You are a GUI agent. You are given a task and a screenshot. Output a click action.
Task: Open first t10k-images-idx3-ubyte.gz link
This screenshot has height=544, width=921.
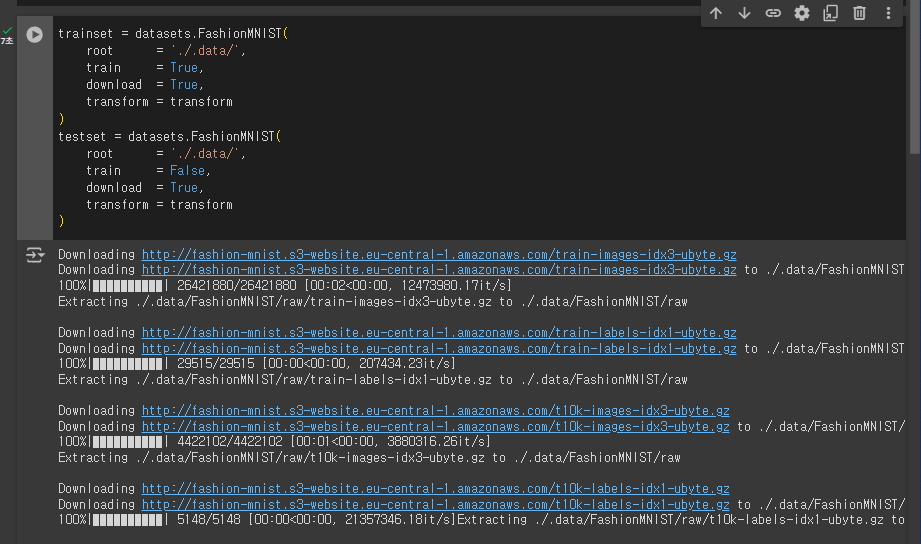pos(435,411)
